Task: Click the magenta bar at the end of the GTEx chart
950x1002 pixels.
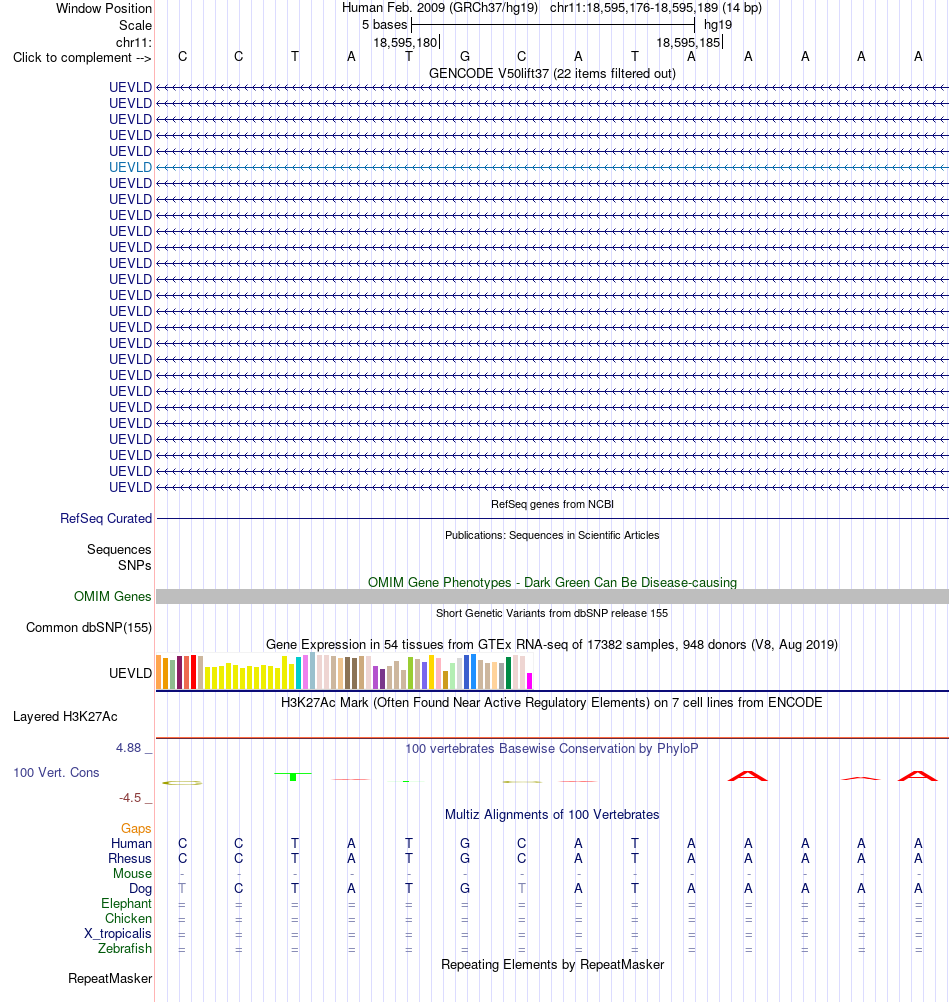Action: [x=529, y=681]
